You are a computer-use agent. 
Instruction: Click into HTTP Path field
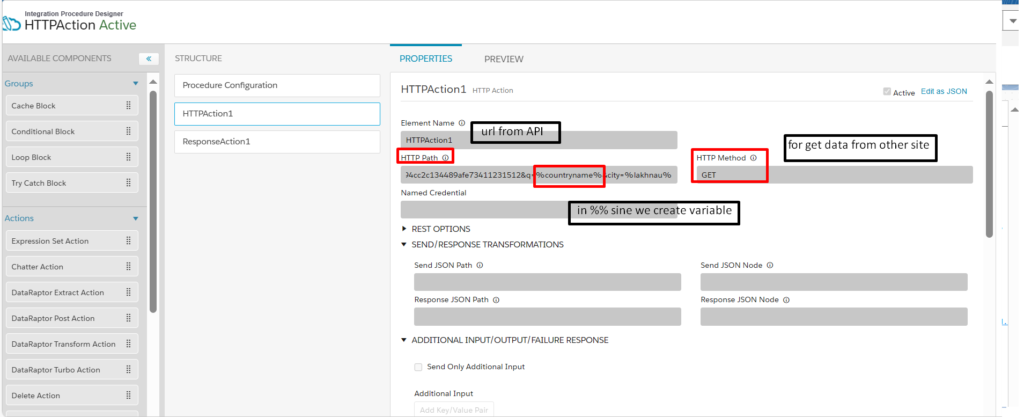tap(539, 175)
